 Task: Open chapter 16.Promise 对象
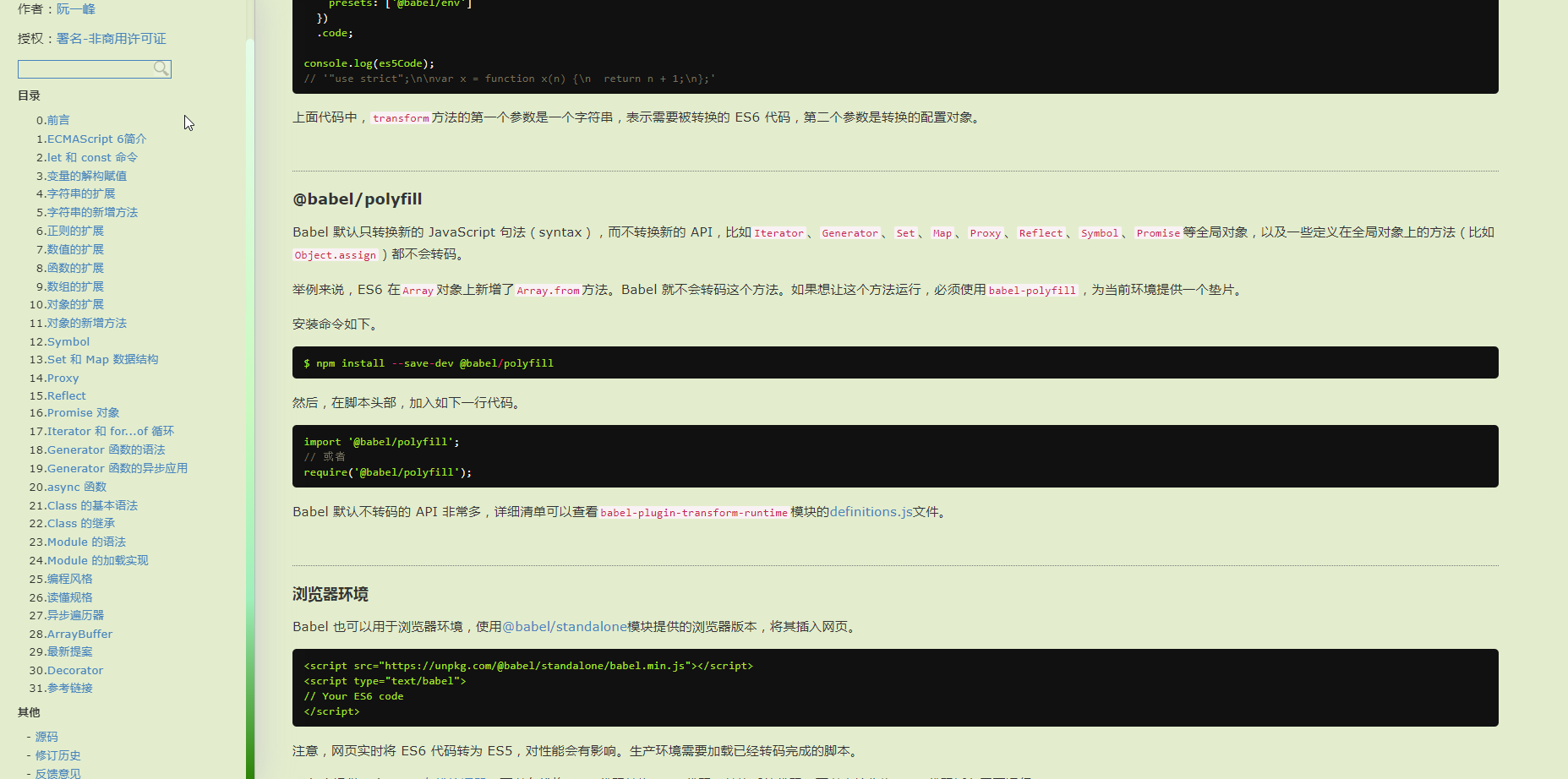(74, 412)
